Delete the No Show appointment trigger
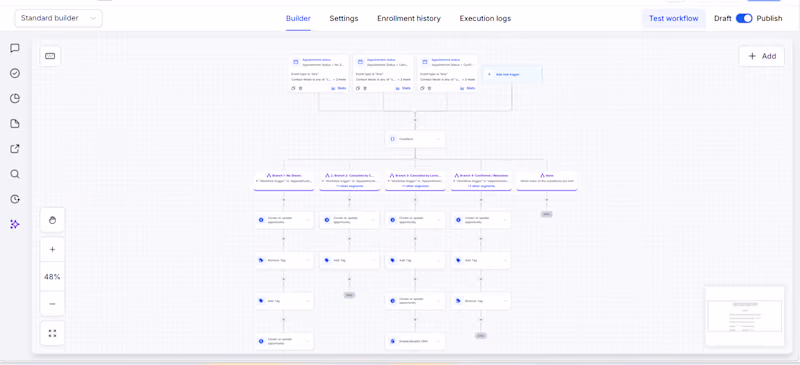This screenshot has height=365, width=800. 300,88
